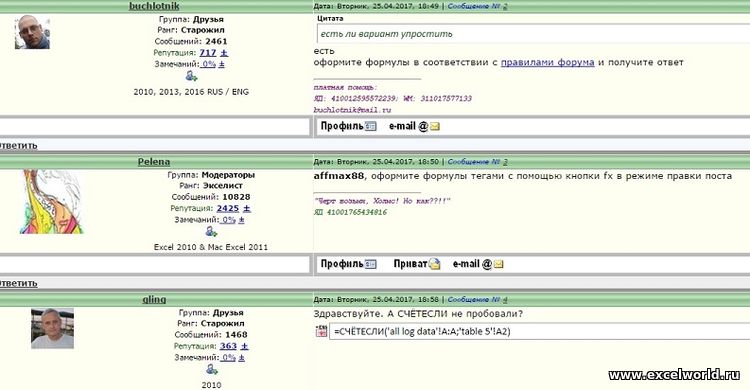Click the add-friend icon under gling's stats

(x=211, y=369)
